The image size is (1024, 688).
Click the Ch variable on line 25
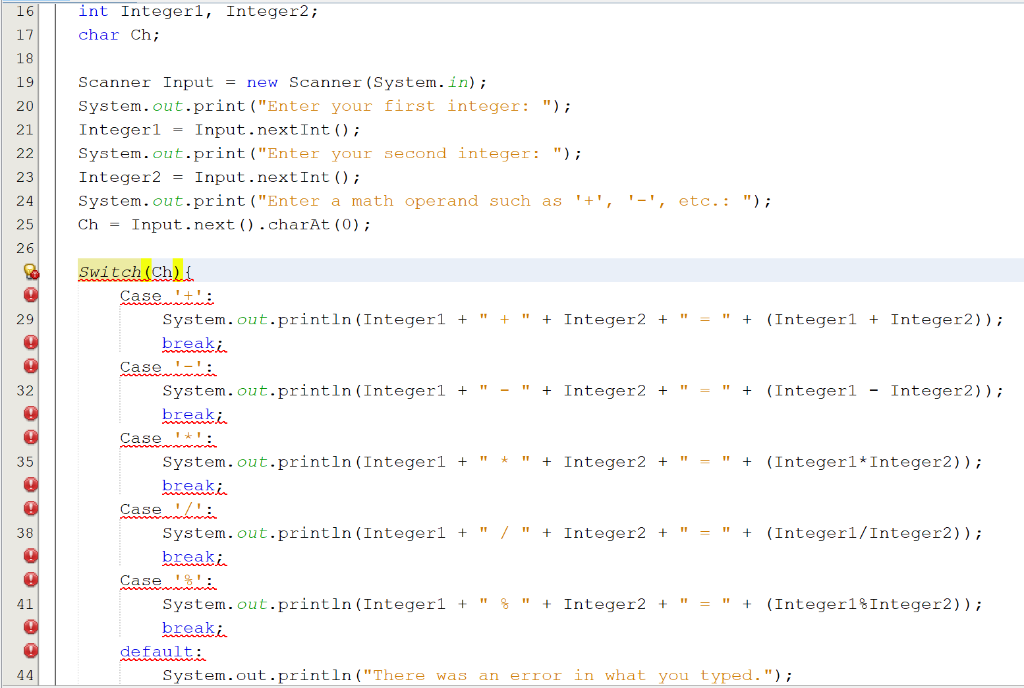tap(87, 224)
